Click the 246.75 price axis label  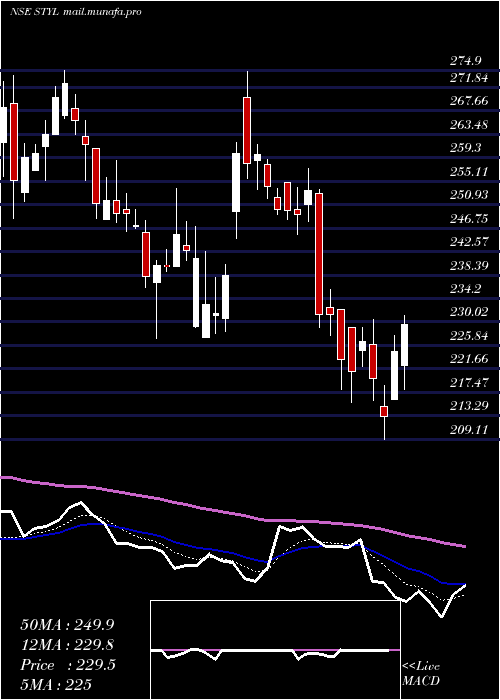click(468, 219)
